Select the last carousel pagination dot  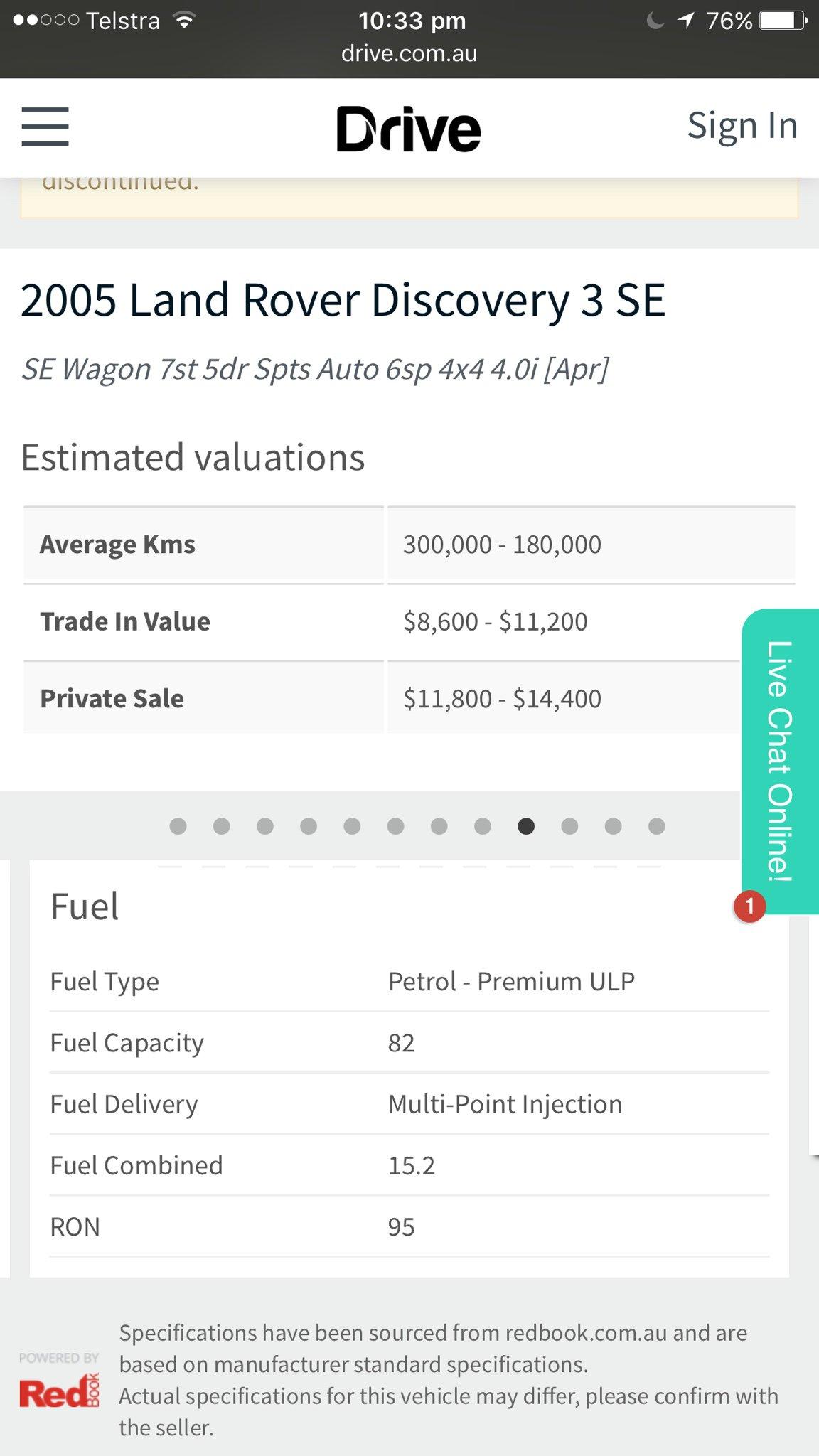657,826
